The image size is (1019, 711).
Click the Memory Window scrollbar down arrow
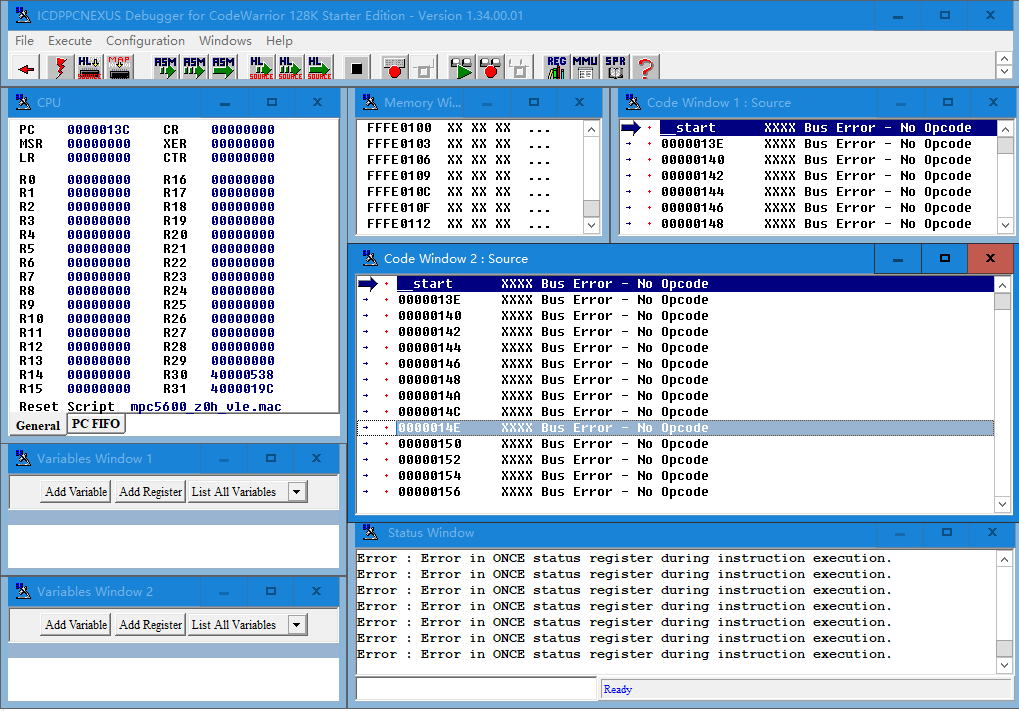tap(591, 225)
